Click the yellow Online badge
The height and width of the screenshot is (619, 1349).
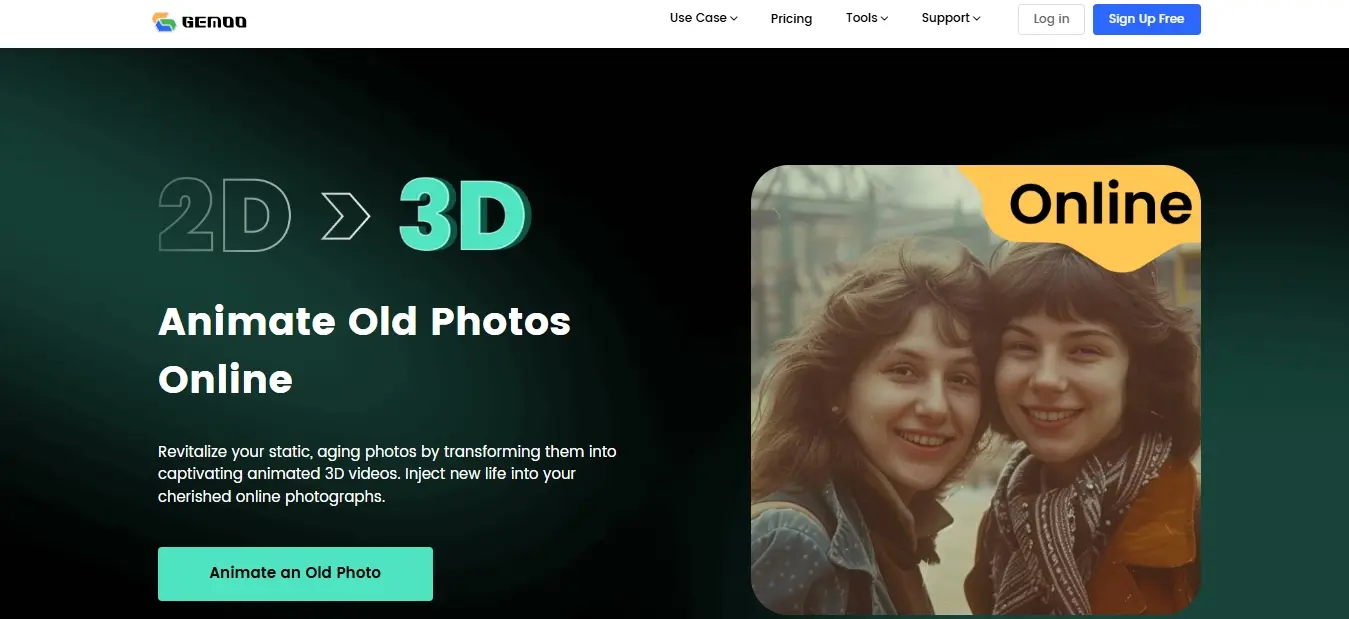tap(1100, 206)
